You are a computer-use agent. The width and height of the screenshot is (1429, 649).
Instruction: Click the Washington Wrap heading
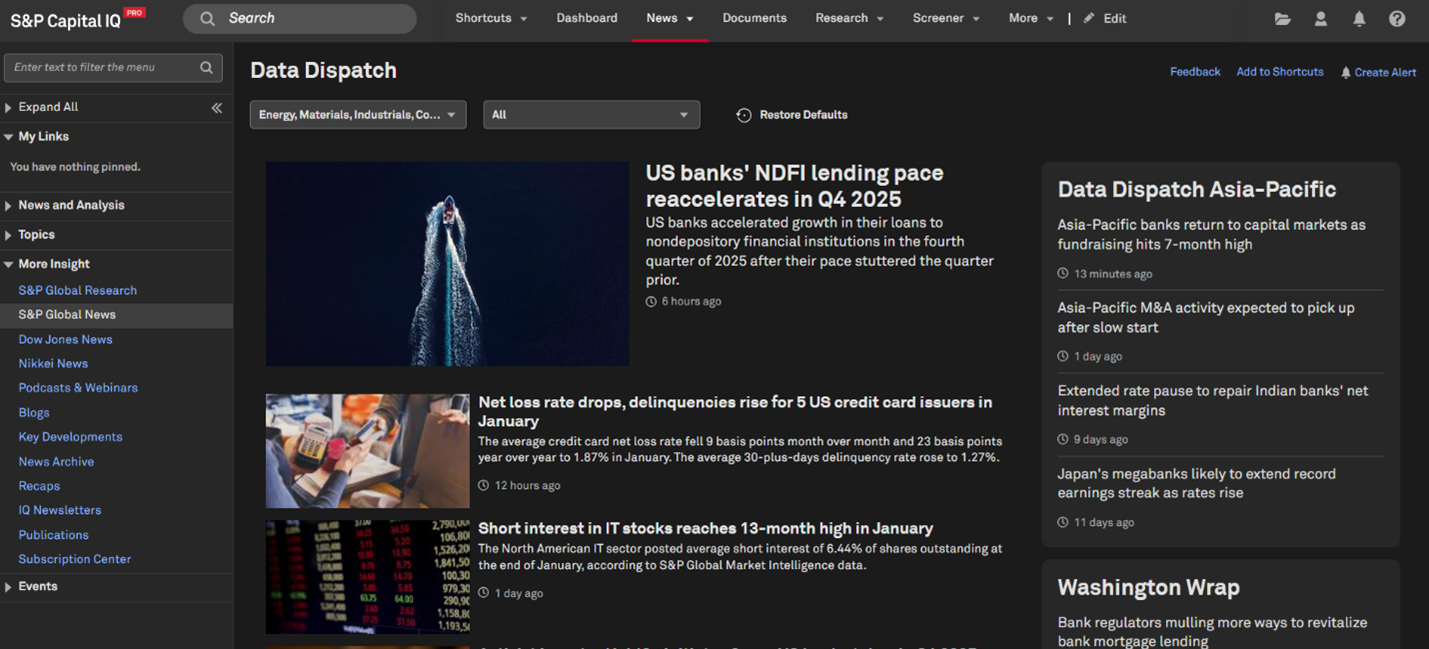coord(1148,587)
